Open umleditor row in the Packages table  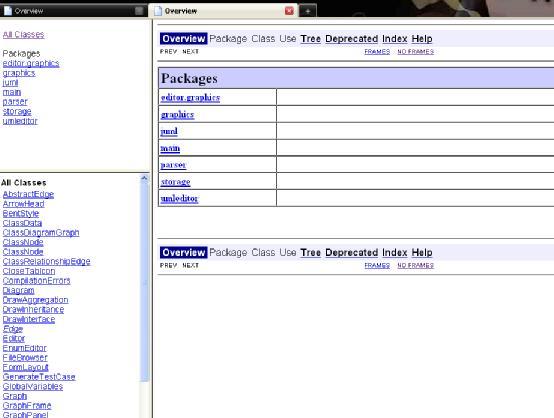coord(179,198)
